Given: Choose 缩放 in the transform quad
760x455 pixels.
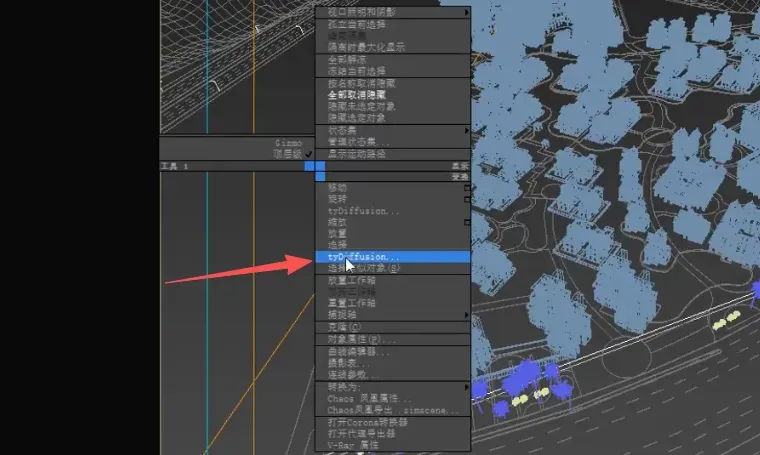Looking at the screenshot, I should click(337, 222).
